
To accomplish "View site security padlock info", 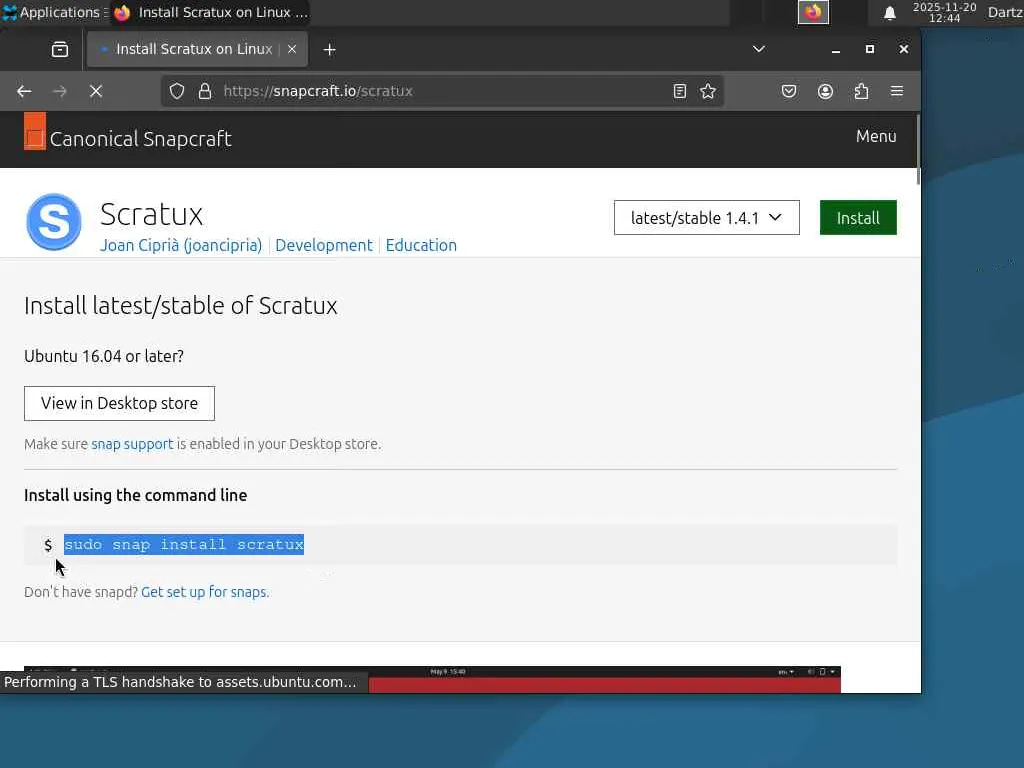I will click(205, 91).
